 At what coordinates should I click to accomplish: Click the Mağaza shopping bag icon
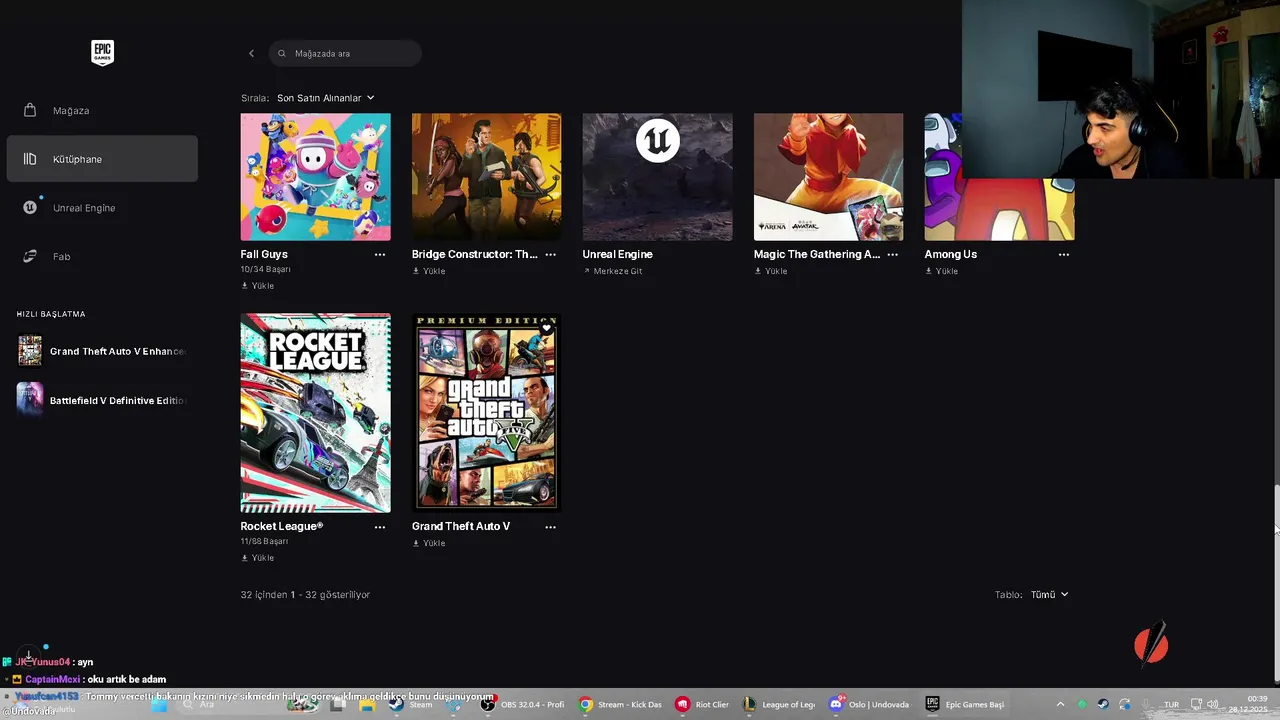(x=30, y=110)
